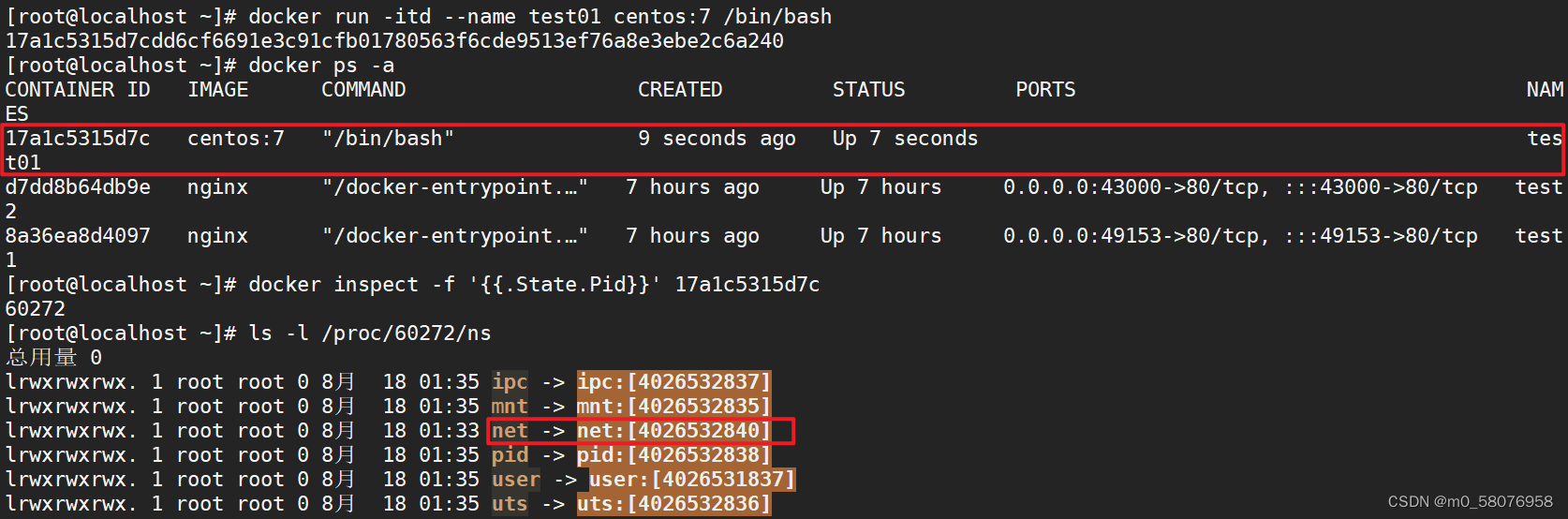This screenshot has height=519, width=1568.
Task: Click the 'docker ps -a' command
Action: [x=321, y=66]
